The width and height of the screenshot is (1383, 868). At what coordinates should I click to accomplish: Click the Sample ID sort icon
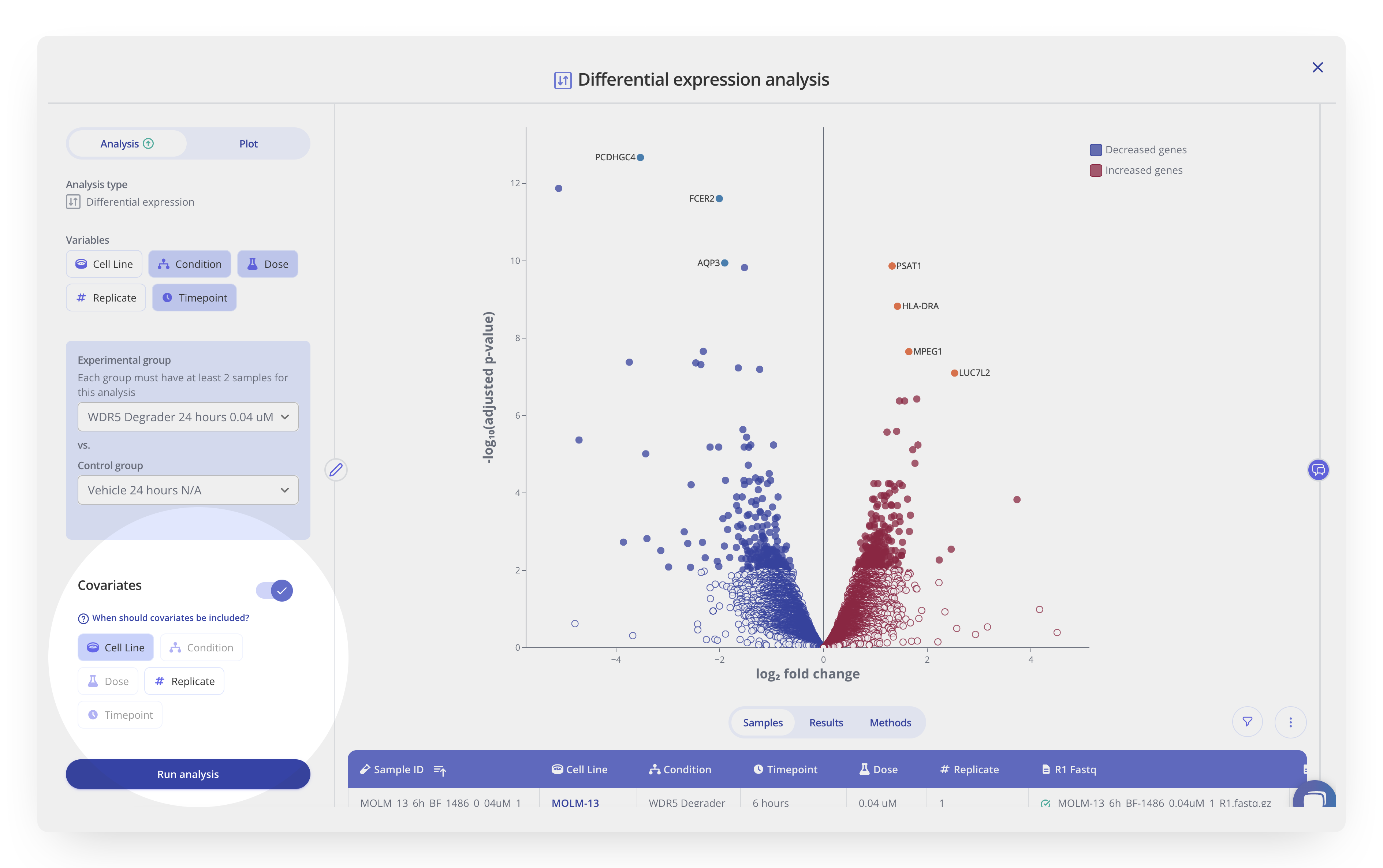(440, 770)
